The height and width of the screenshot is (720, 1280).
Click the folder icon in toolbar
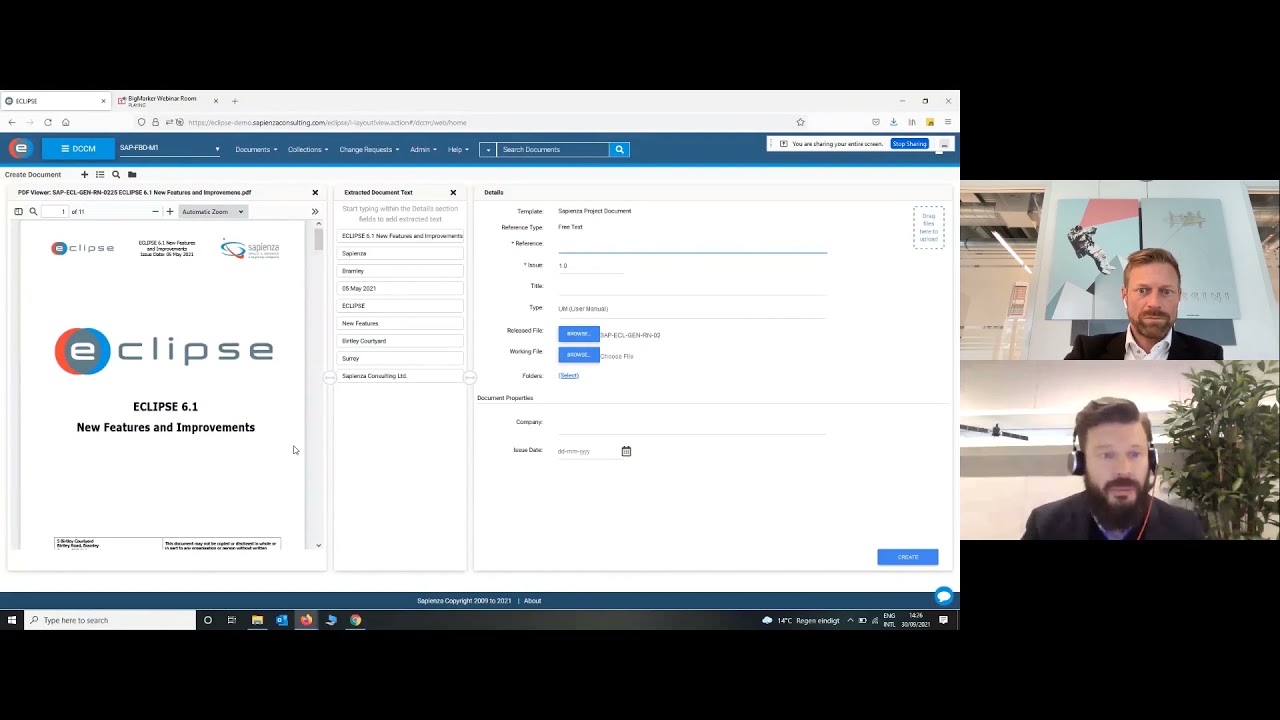tap(132, 175)
